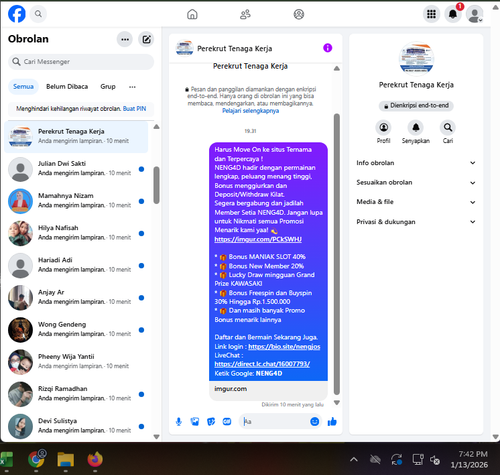Open the Groups circle icon in top navigation

click(x=299, y=14)
